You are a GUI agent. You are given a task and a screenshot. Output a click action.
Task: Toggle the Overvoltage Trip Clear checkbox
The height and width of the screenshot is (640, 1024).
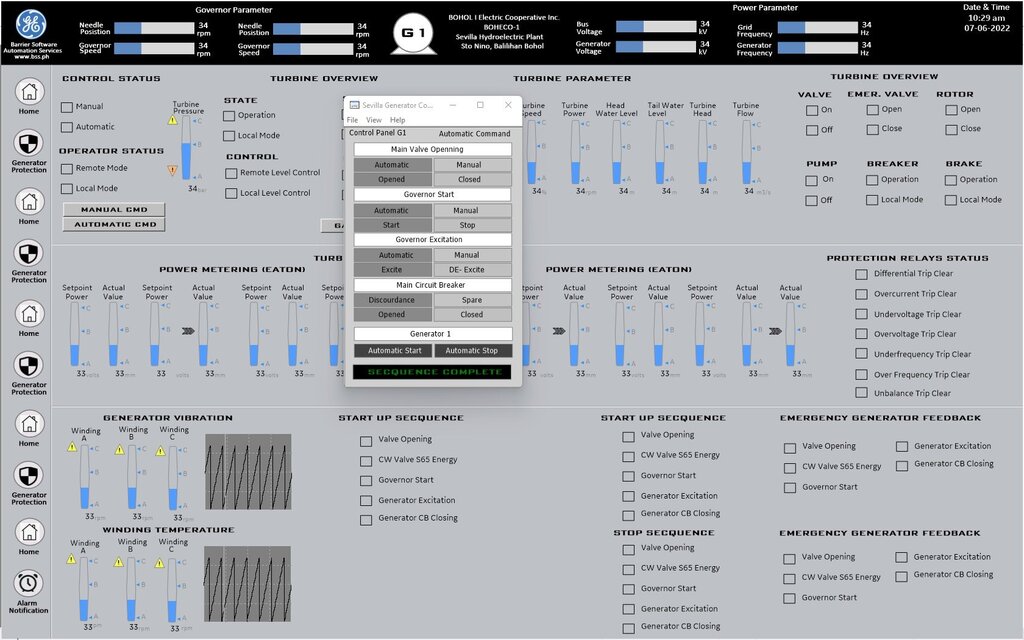861,334
